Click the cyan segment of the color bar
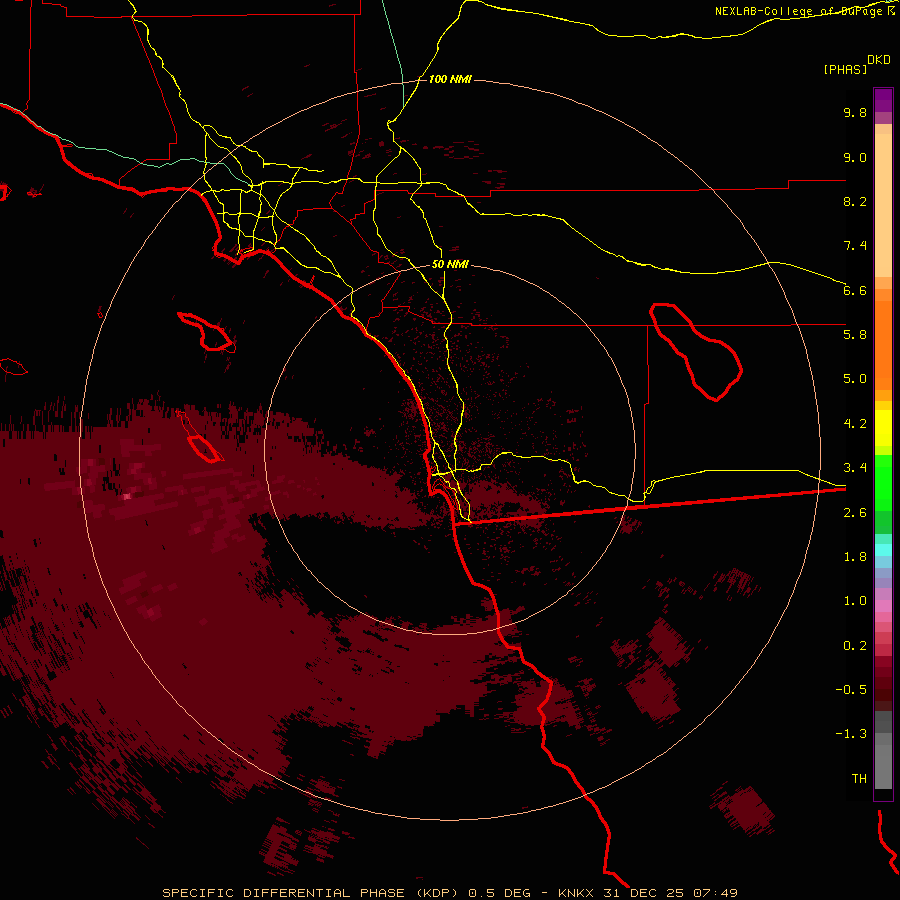Screen dimensions: 900x900 tap(883, 550)
